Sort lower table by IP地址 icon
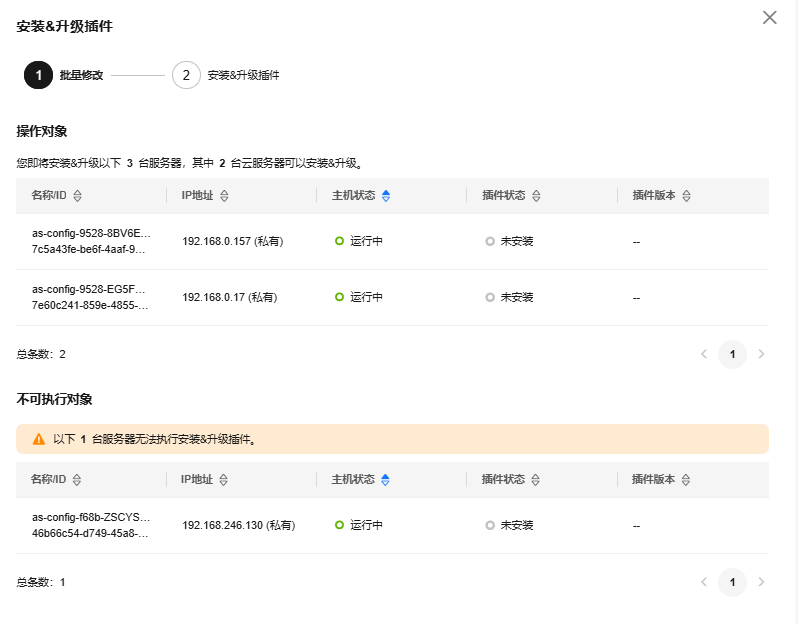 click(223, 480)
